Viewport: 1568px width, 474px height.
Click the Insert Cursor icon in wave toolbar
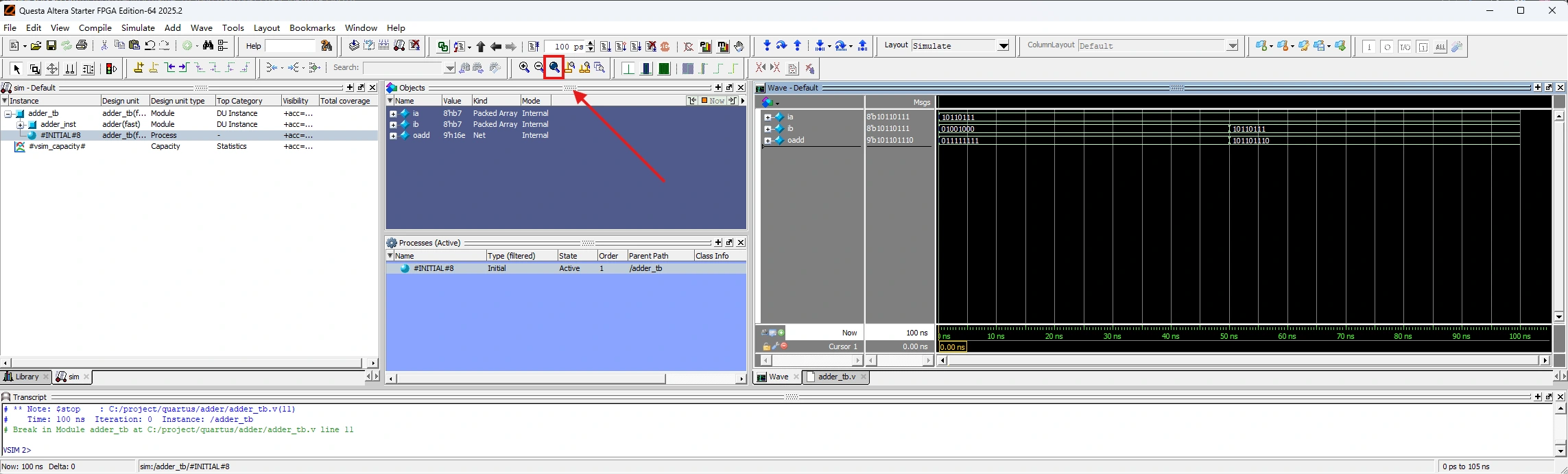(x=139, y=68)
